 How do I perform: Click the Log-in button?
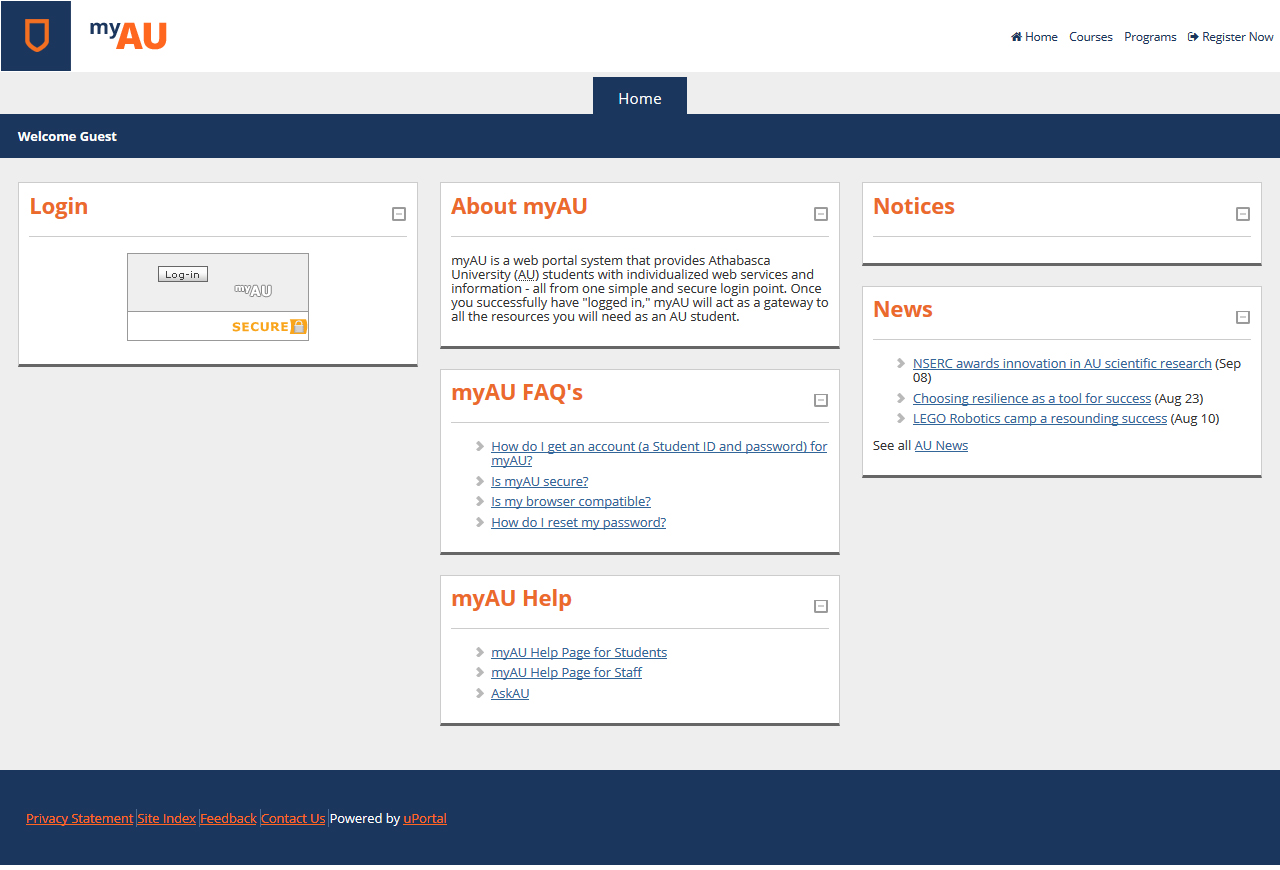183,274
